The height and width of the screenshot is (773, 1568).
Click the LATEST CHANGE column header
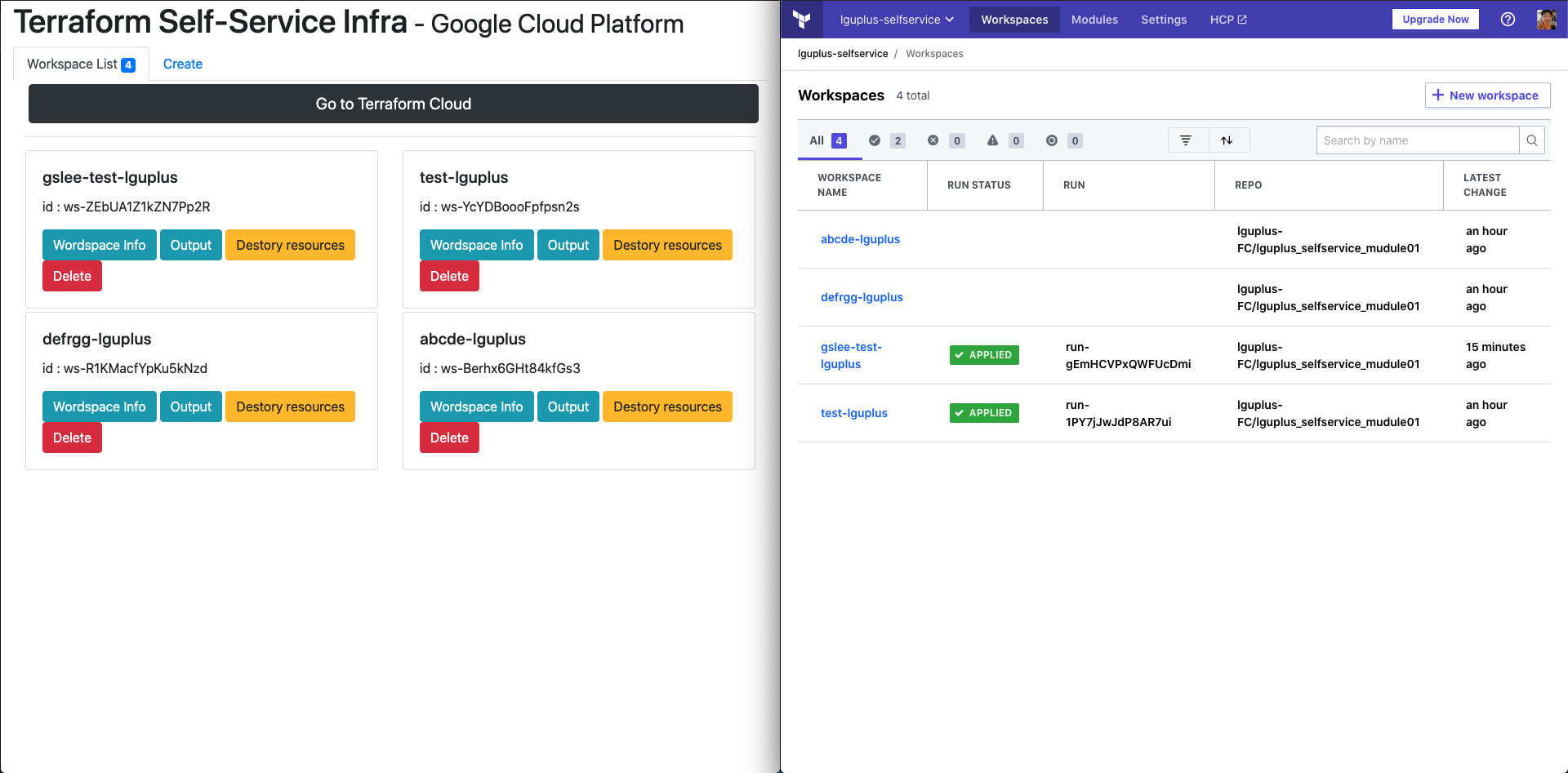1485,185
